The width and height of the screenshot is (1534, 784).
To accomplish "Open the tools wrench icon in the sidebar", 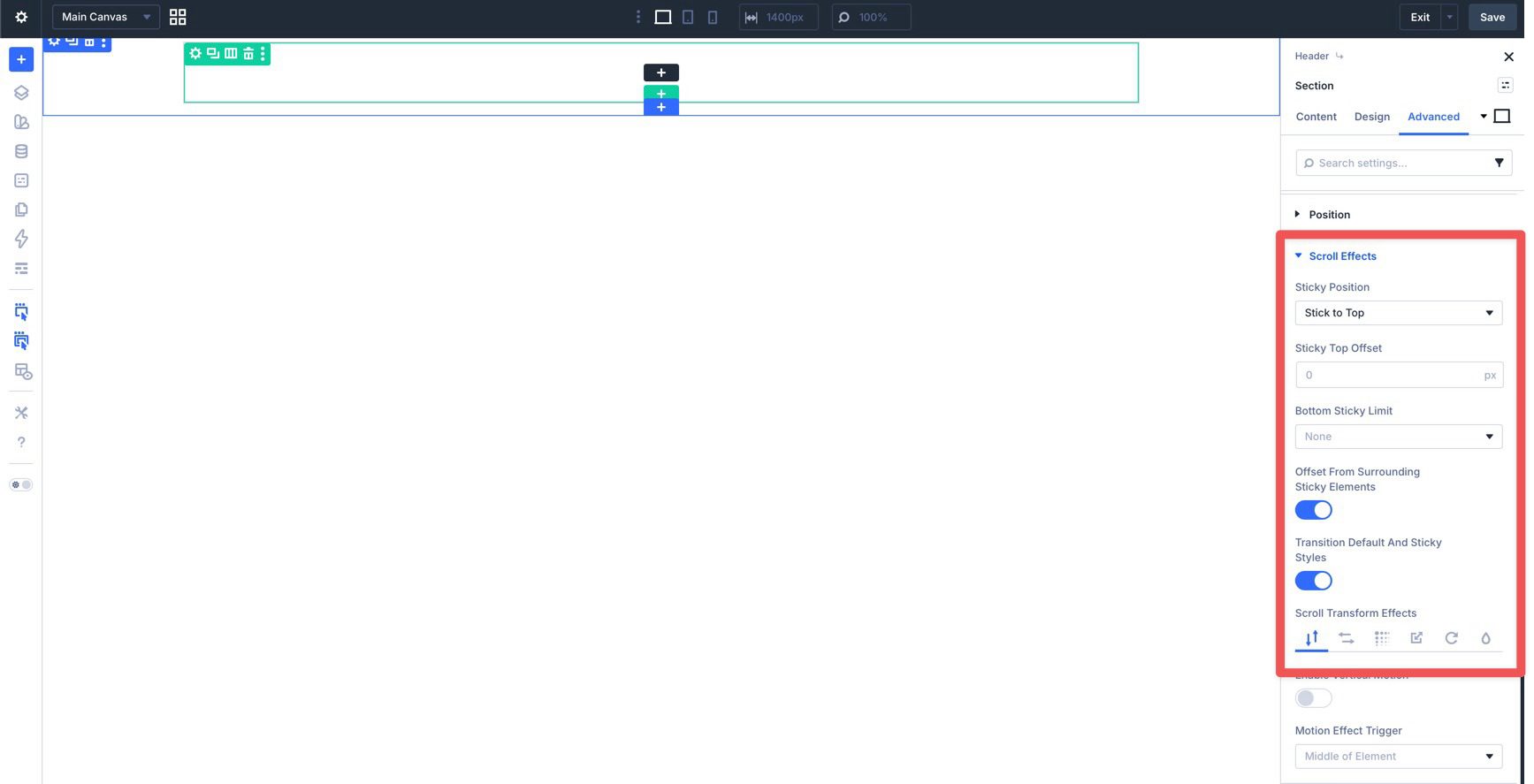I will [21, 413].
